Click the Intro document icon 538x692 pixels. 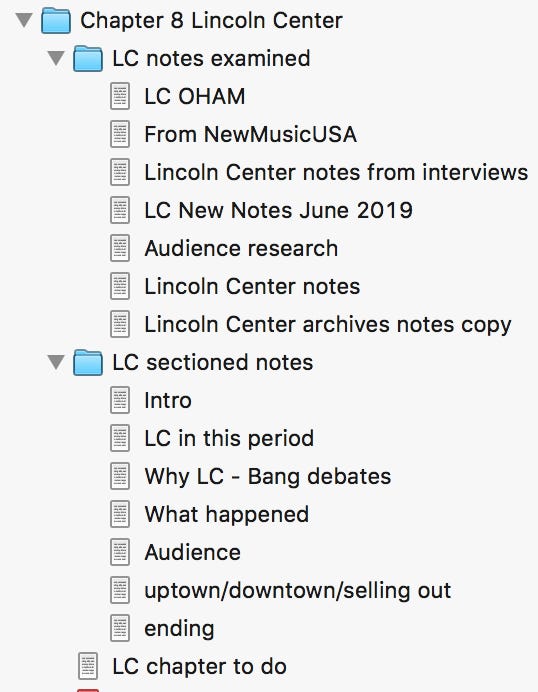[x=120, y=400]
